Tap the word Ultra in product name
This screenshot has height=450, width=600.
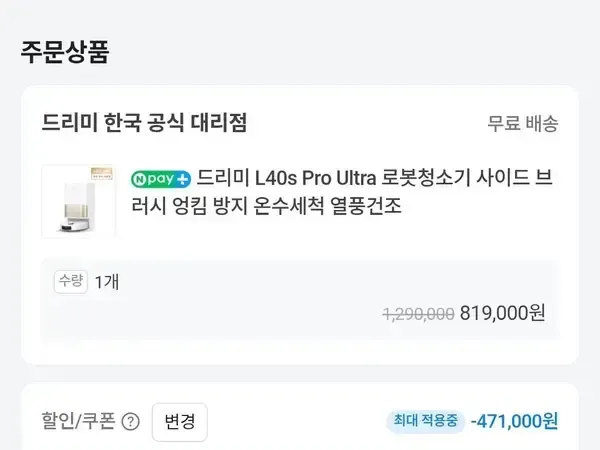click(351, 179)
